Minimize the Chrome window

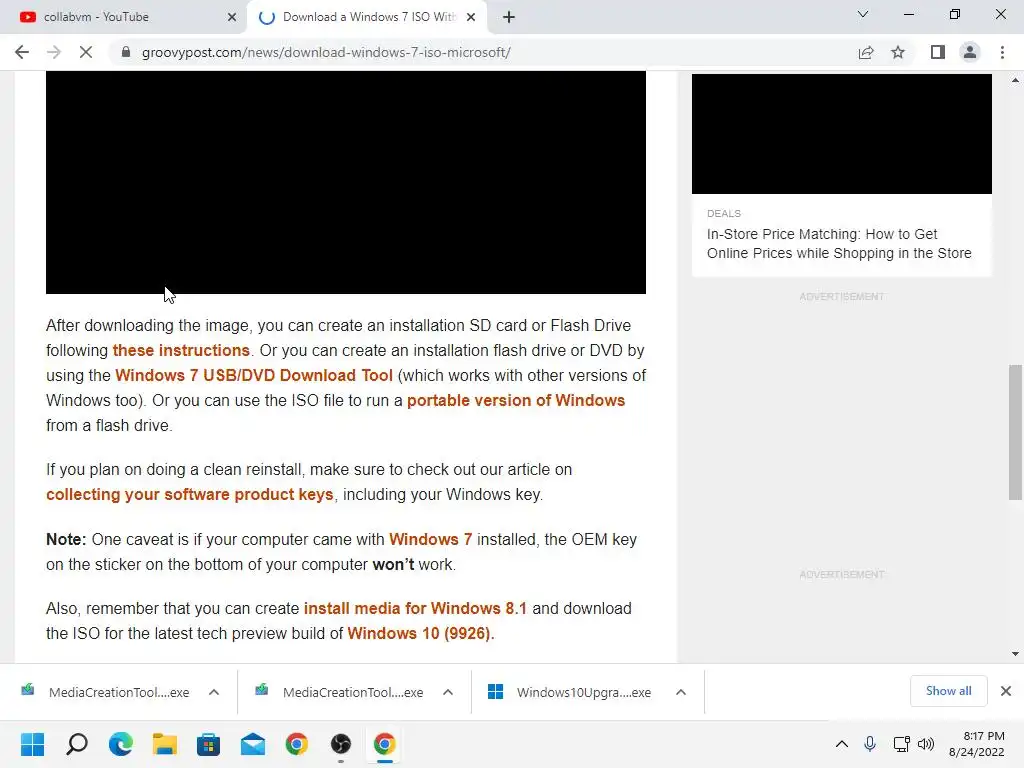[908, 14]
